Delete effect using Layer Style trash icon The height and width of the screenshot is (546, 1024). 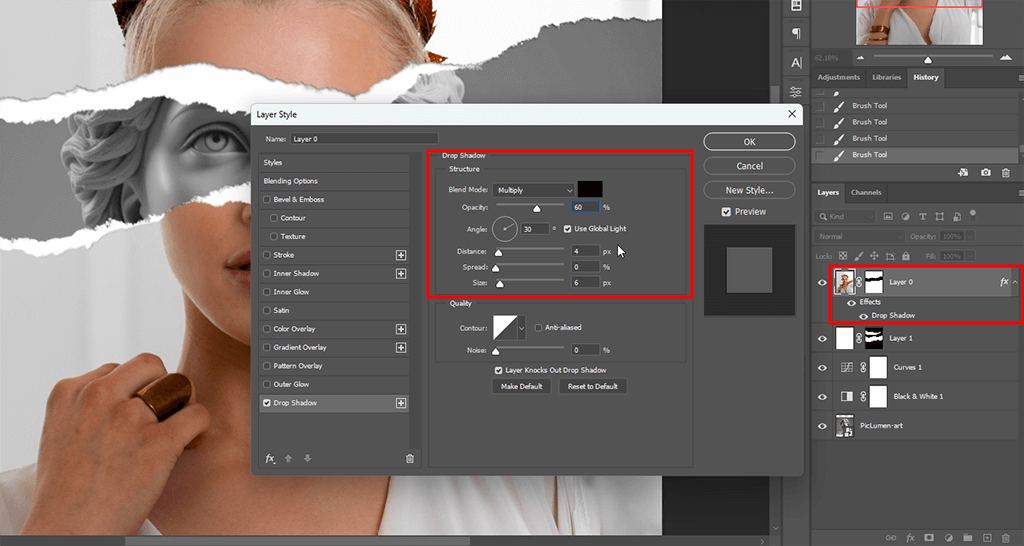tap(410, 458)
